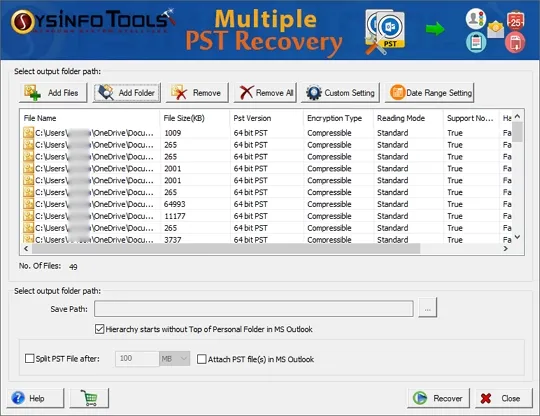Click the horizontal scrollbar right arrow

[x=506, y=248]
